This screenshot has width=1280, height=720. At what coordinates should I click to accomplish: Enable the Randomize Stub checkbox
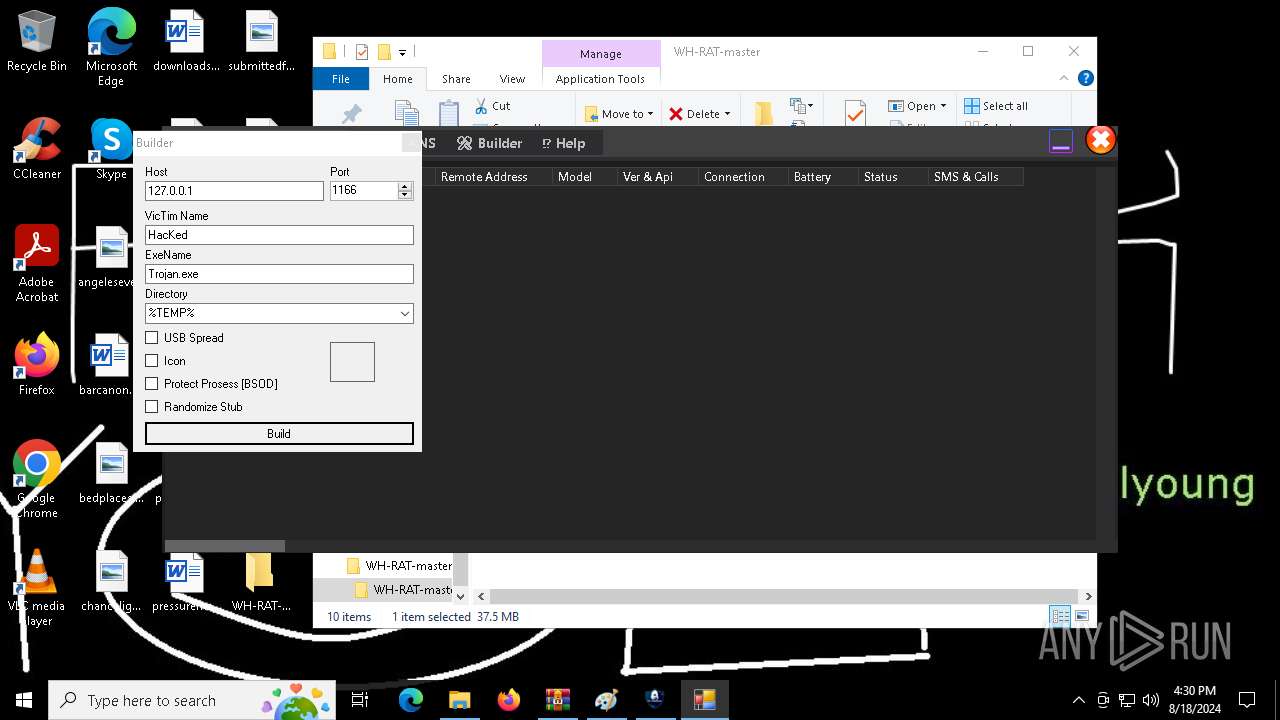click(152, 407)
